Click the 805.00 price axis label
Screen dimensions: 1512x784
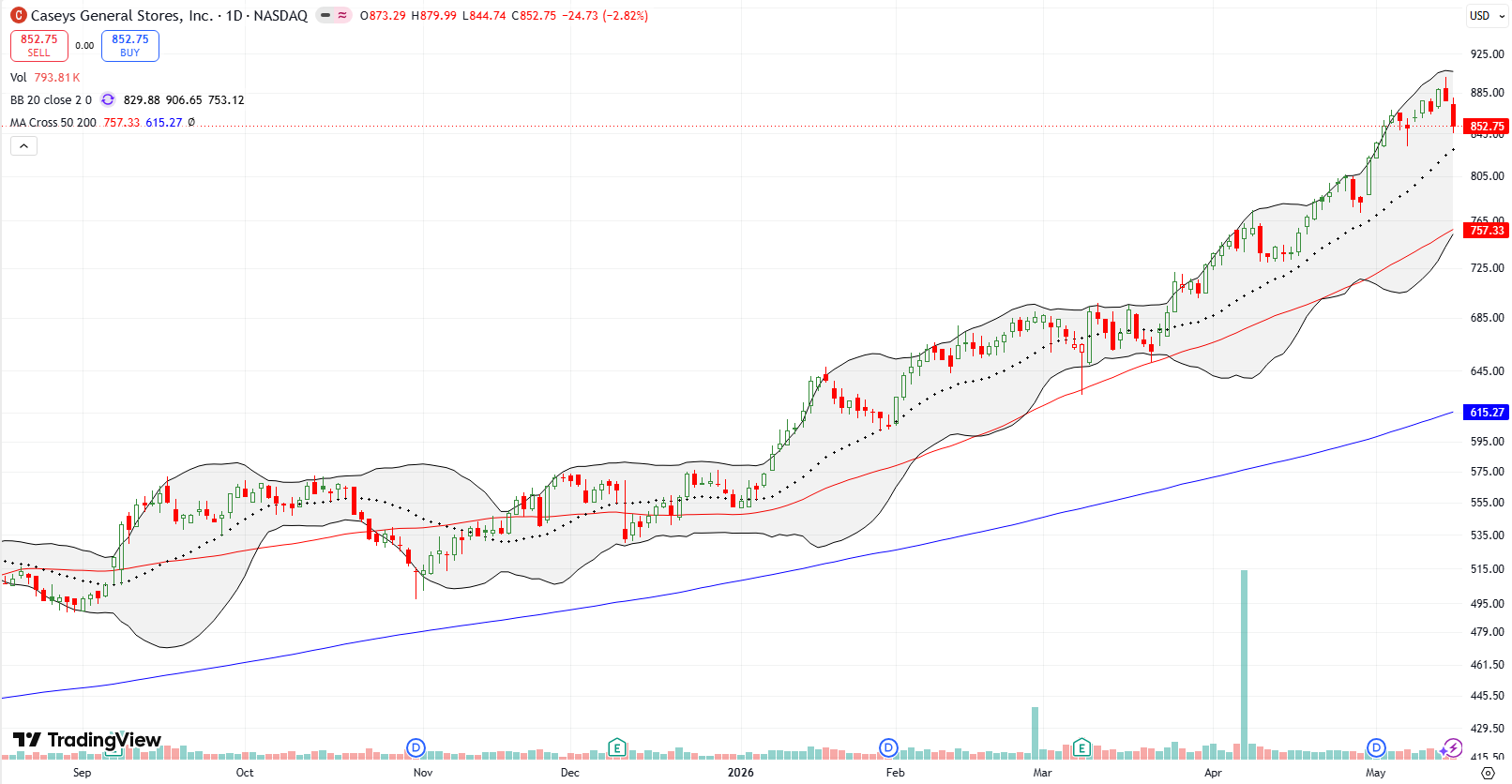pyautogui.click(x=1488, y=176)
